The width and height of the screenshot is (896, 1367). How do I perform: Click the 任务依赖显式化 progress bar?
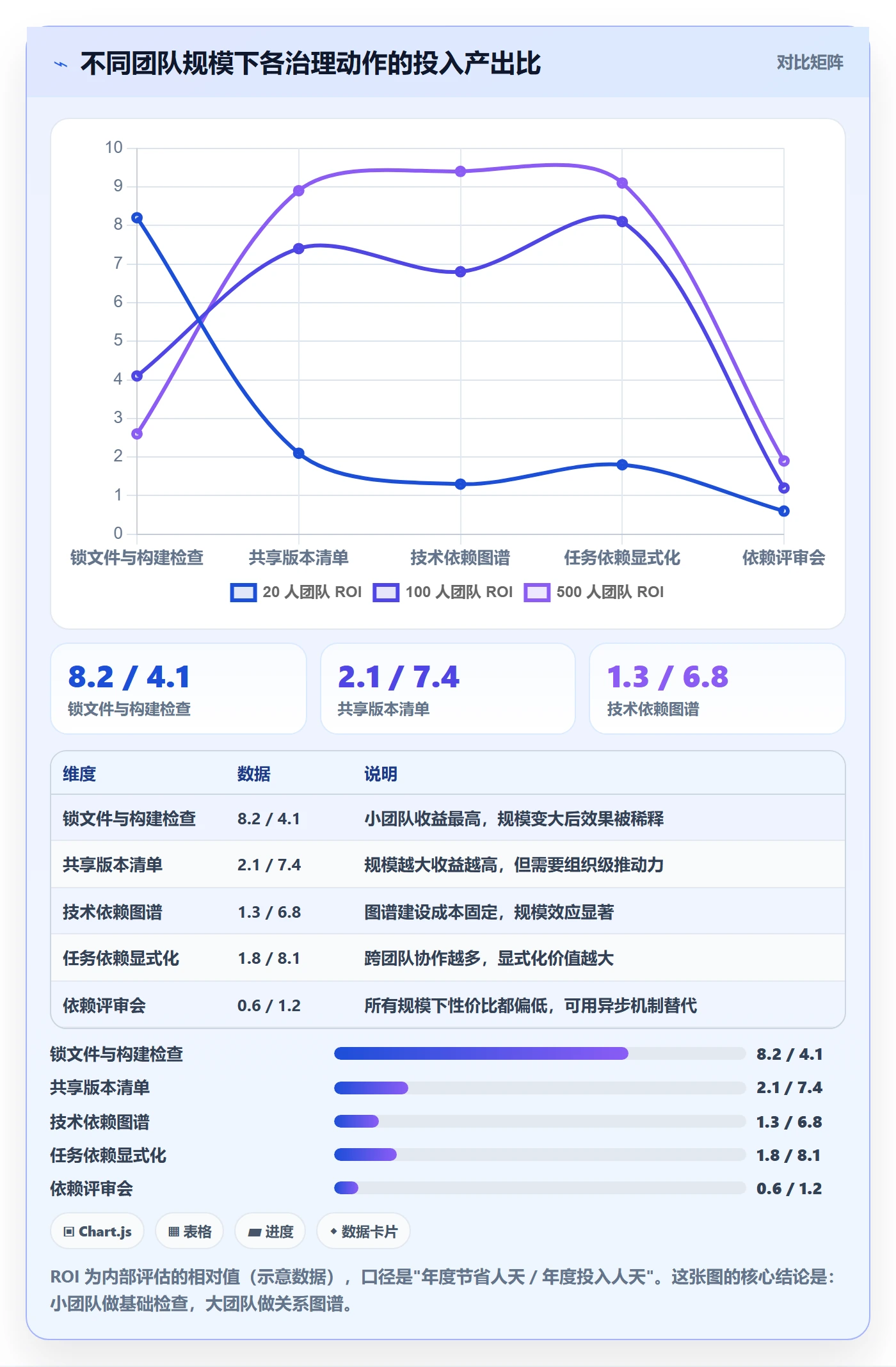tap(540, 1155)
